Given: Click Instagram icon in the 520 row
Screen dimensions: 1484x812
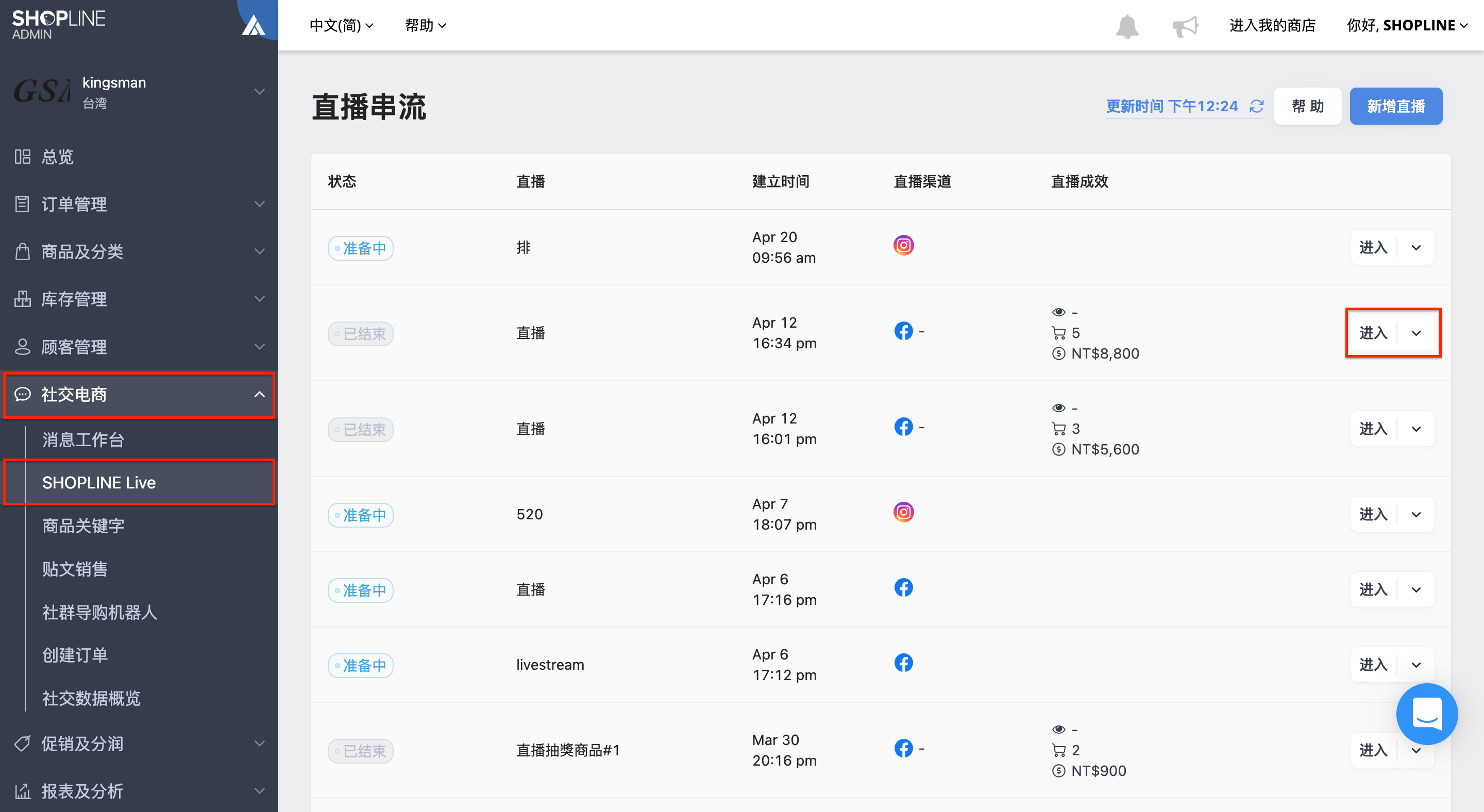Looking at the screenshot, I should pos(903,513).
